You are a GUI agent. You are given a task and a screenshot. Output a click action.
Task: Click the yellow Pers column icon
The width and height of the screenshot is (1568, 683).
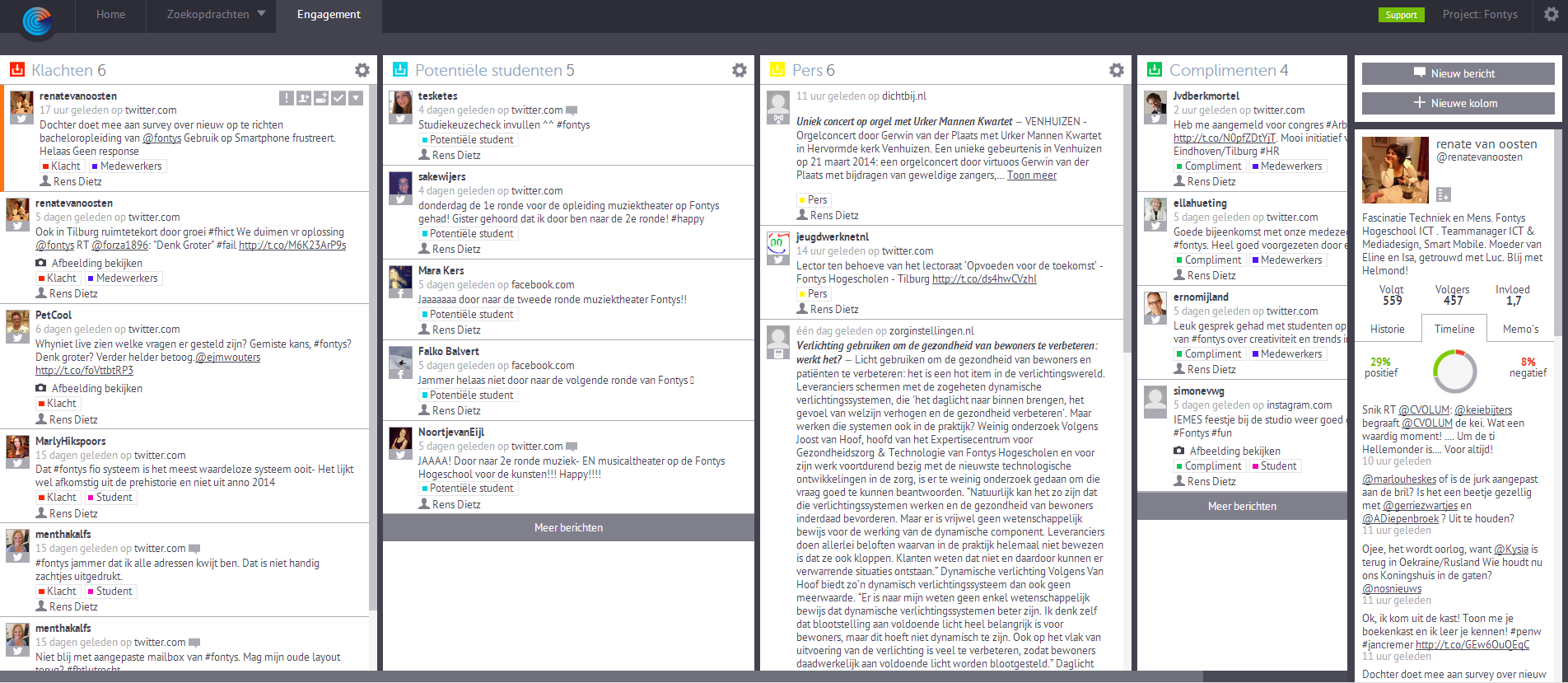coord(777,69)
